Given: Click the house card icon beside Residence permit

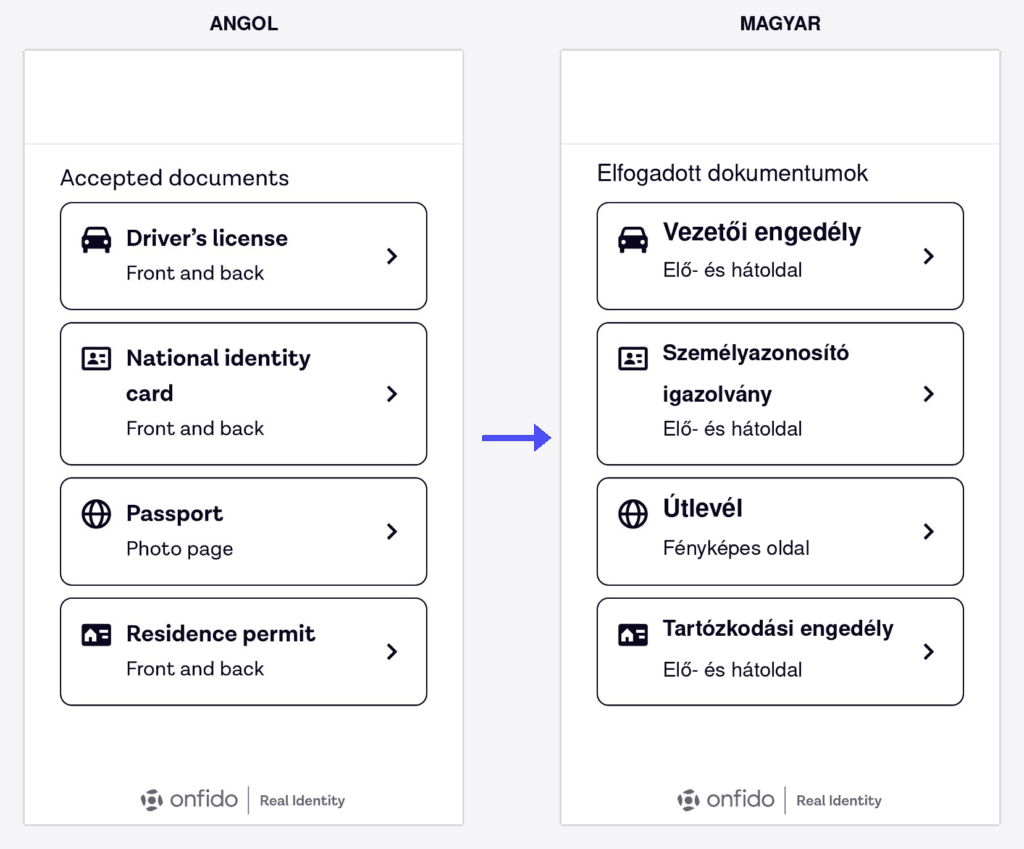Looking at the screenshot, I should (x=96, y=635).
